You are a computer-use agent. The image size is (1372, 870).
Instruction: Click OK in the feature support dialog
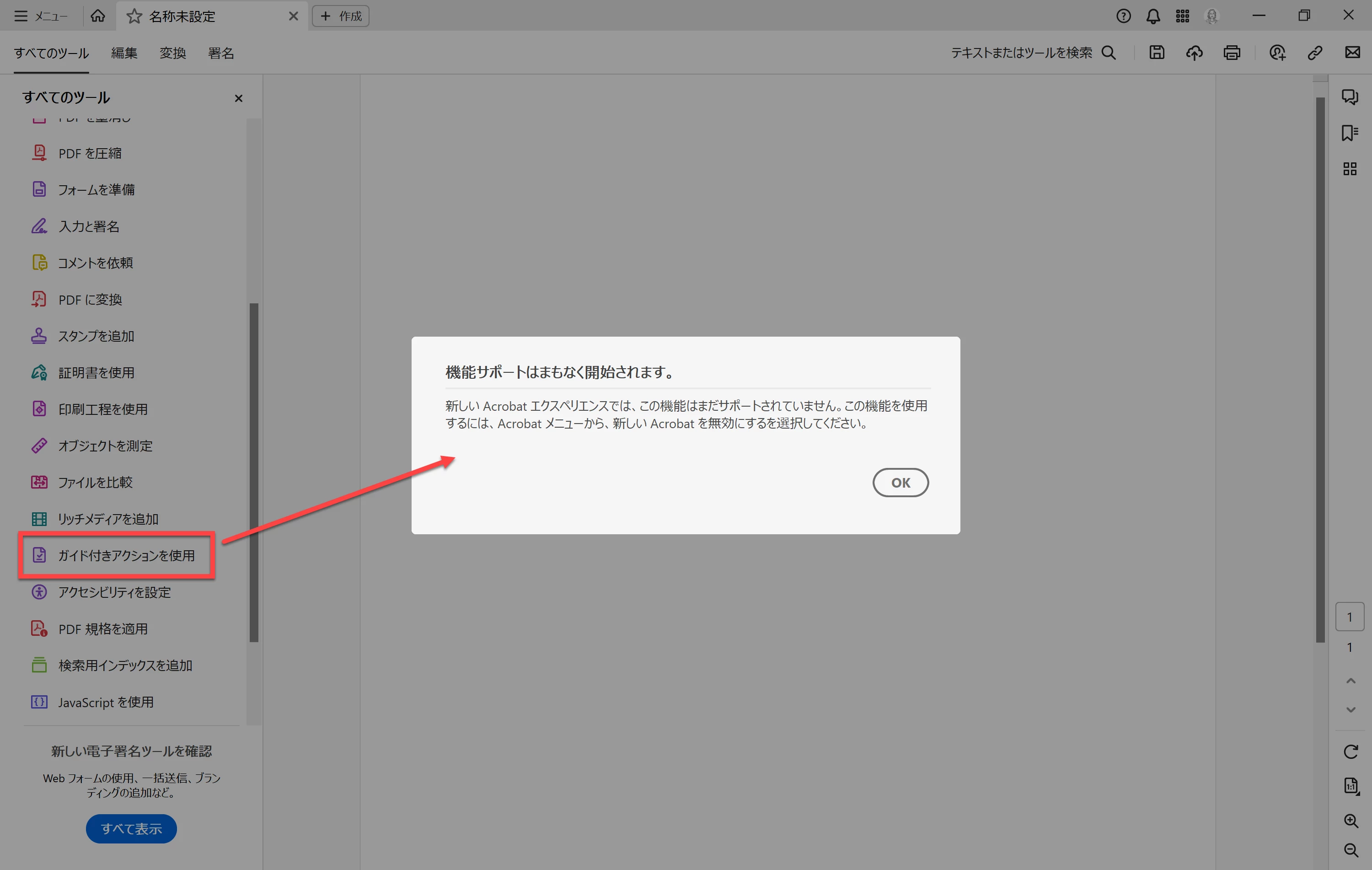click(x=900, y=483)
